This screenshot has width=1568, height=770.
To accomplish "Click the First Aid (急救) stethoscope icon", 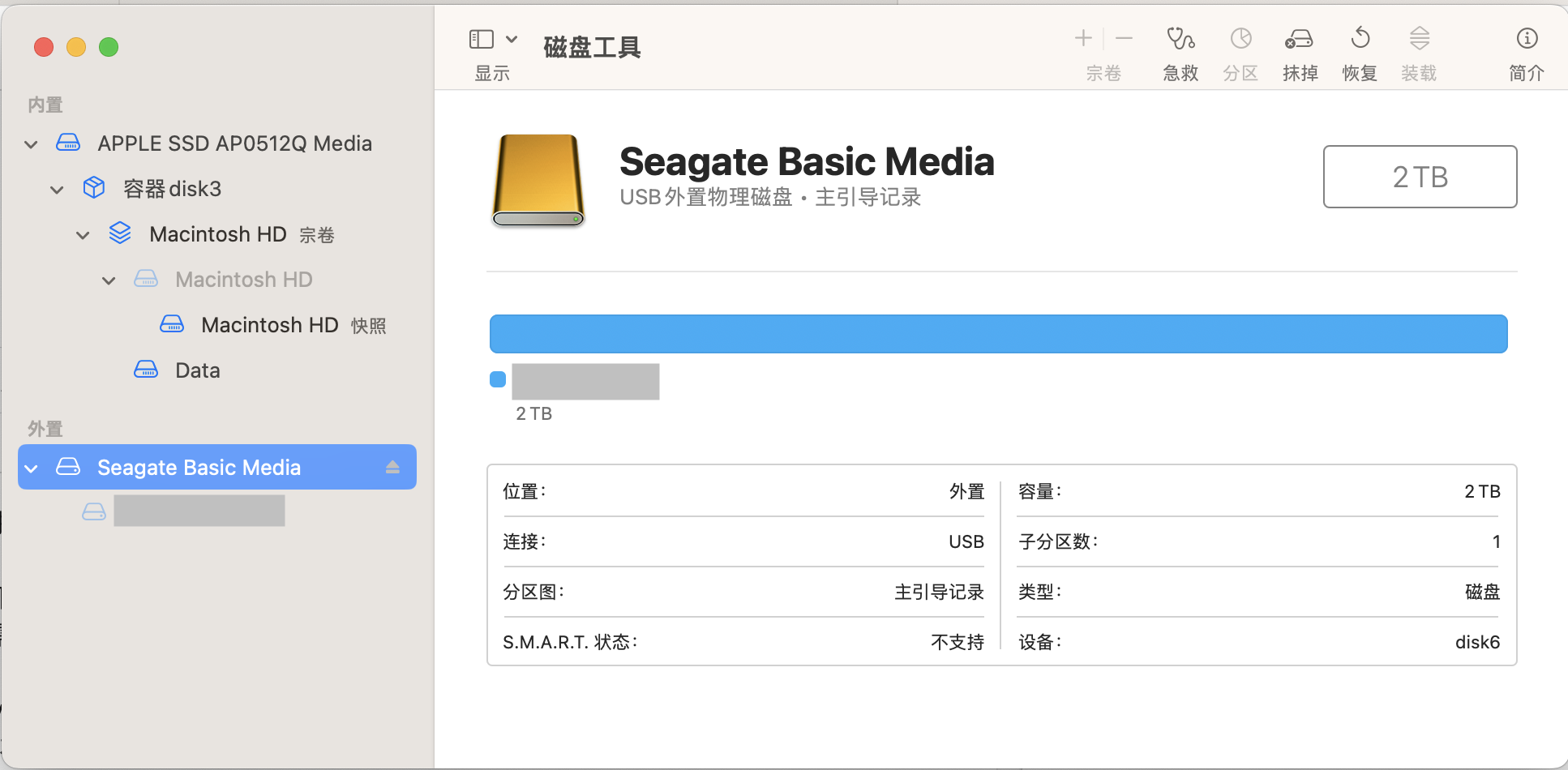I will pyautogui.click(x=1180, y=39).
